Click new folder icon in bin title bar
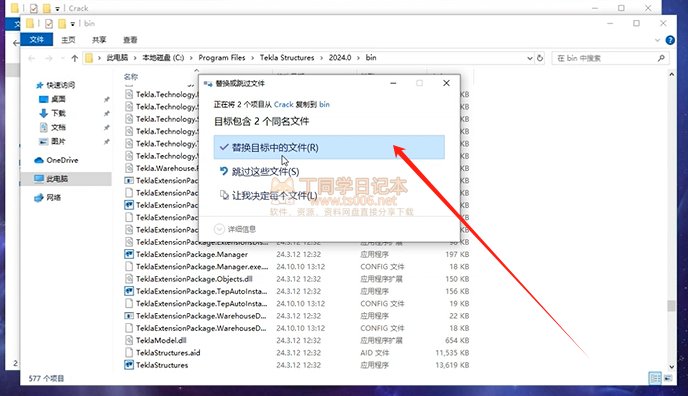 point(62,23)
